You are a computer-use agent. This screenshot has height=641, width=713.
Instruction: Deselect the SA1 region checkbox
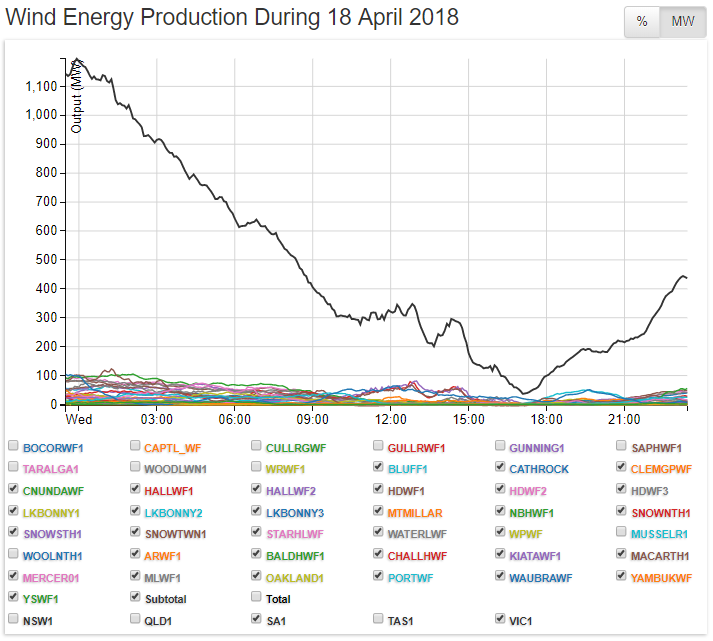click(x=257, y=619)
